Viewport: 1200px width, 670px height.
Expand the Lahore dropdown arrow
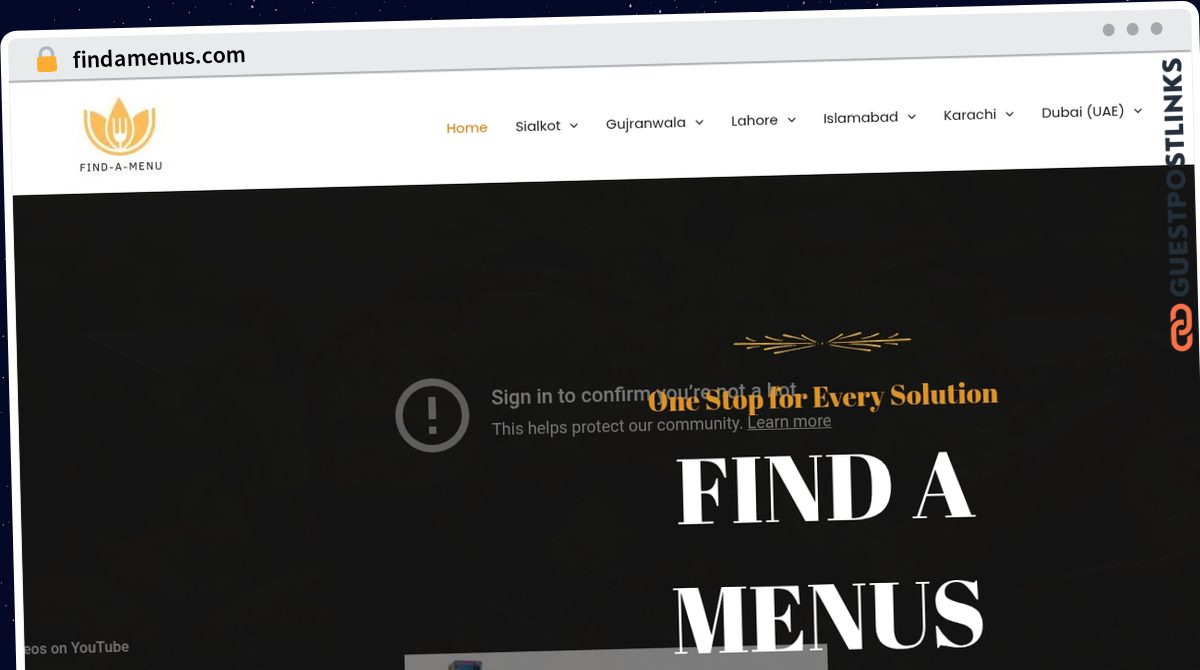[x=791, y=120]
